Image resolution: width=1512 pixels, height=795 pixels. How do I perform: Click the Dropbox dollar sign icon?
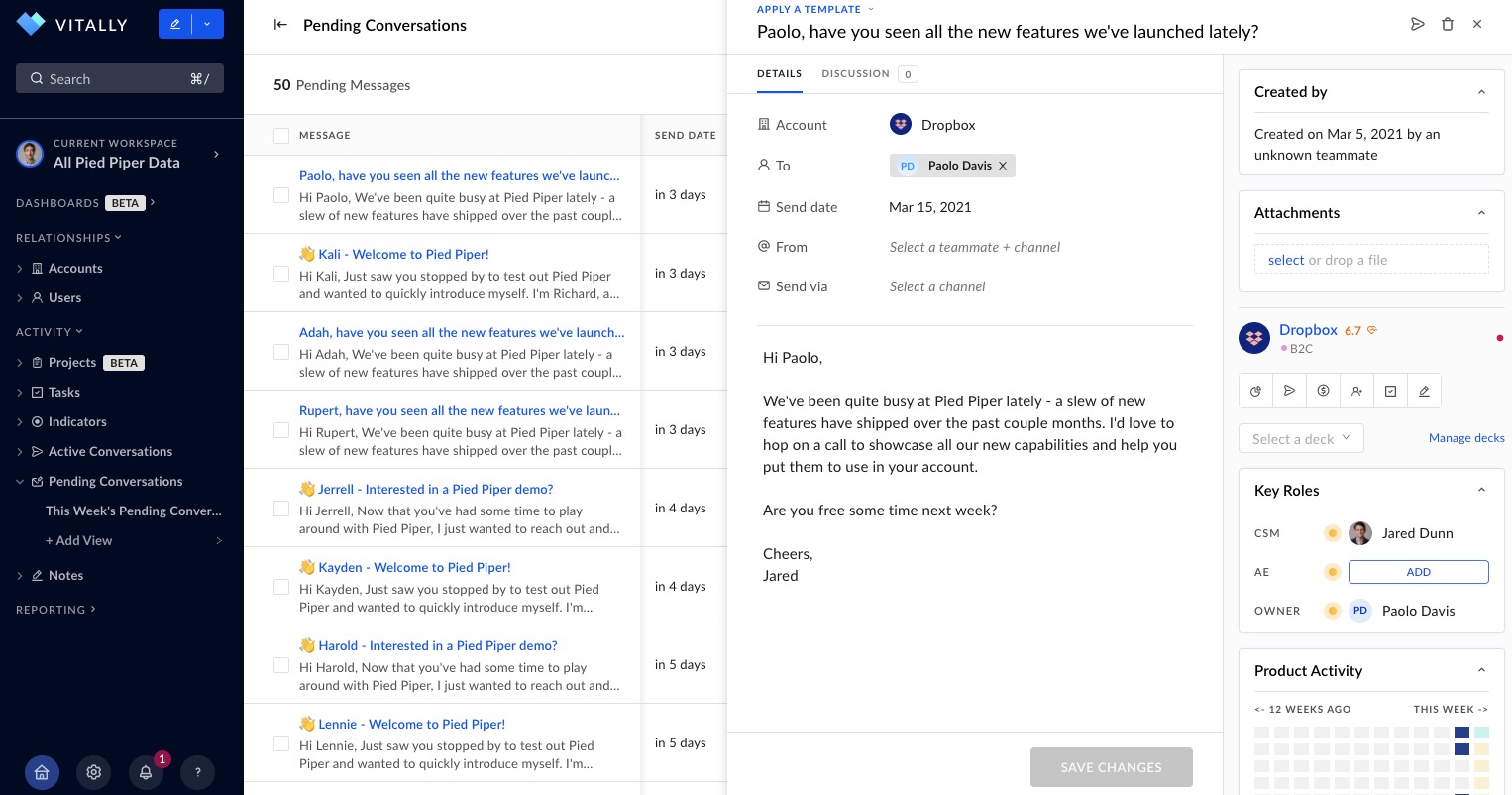(1323, 391)
